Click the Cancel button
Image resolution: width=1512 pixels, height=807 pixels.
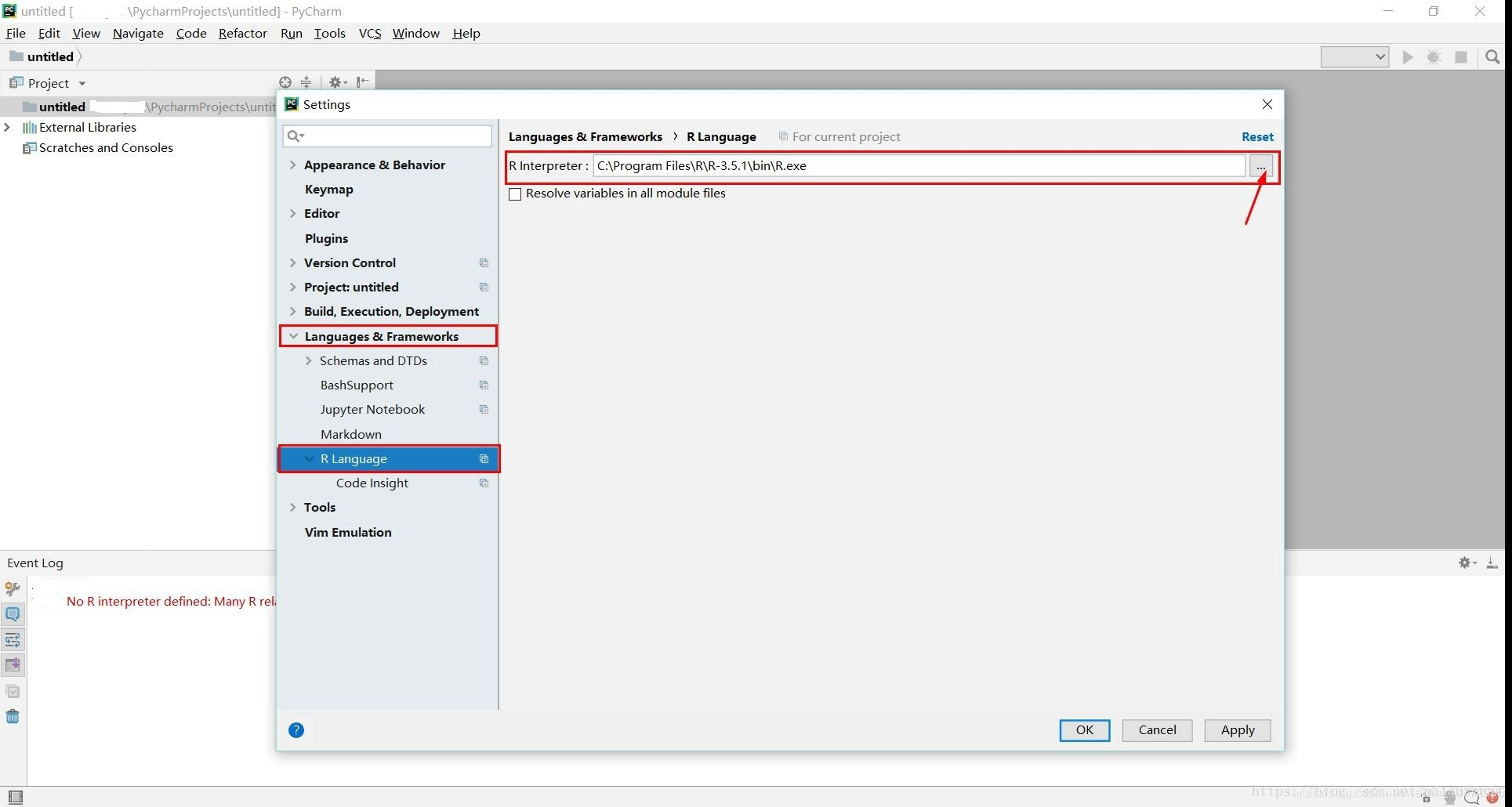click(x=1157, y=730)
